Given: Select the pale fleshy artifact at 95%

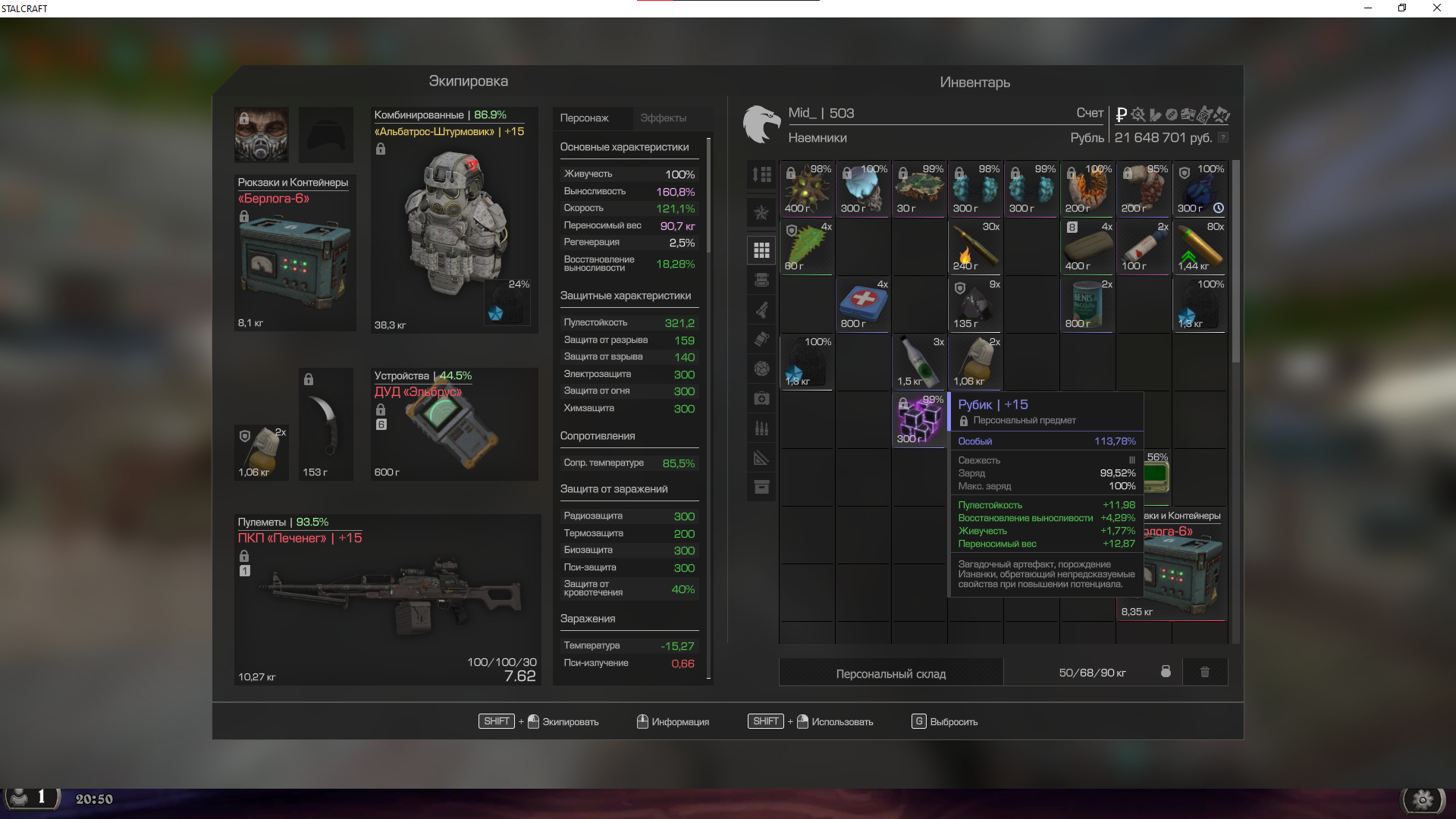Looking at the screenshot, I should tap(1144, 189).
